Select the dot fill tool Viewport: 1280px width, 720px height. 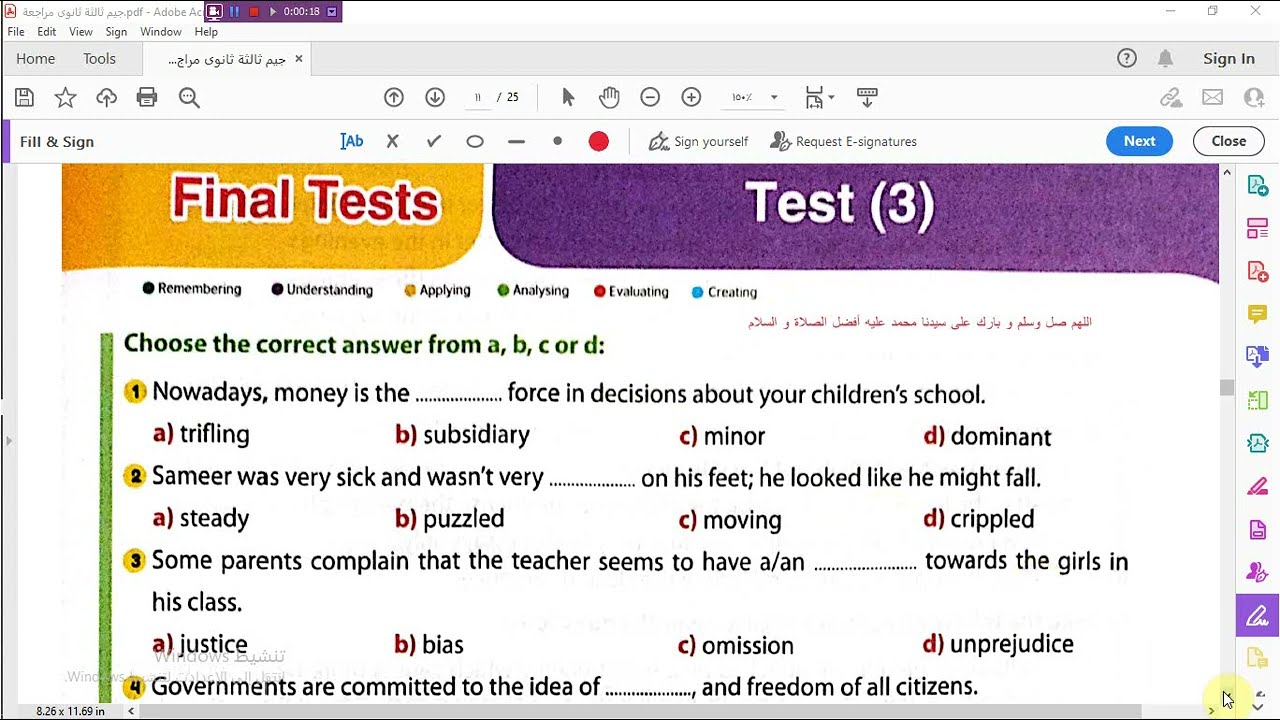pos(558,141)
